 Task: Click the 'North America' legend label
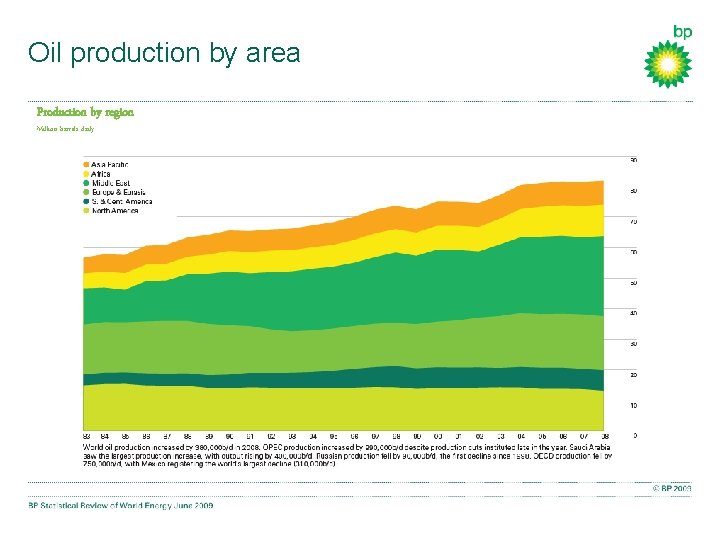click(115, 211)
